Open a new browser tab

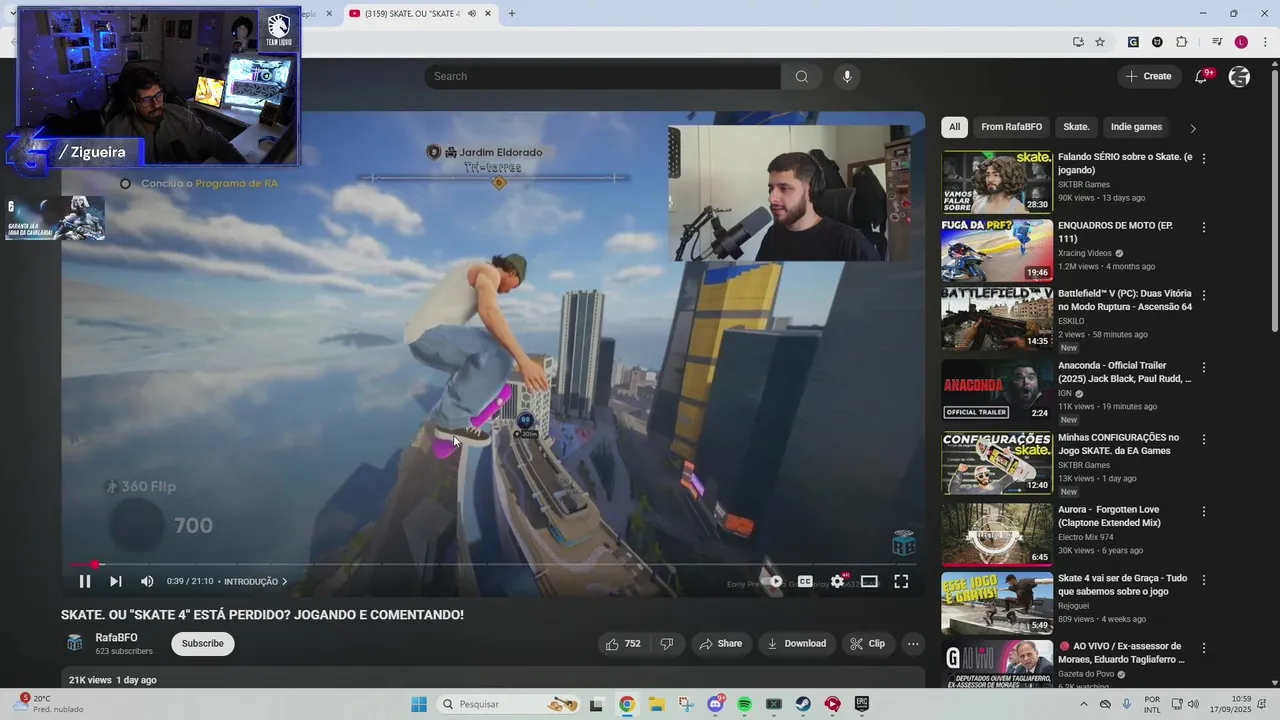coord(512,14)
